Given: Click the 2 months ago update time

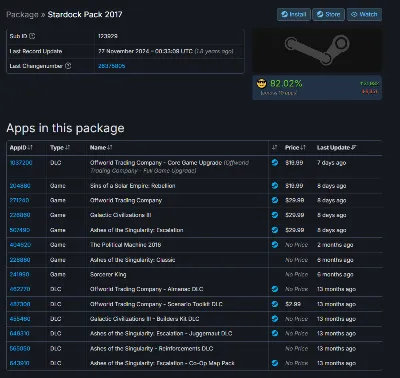Looking at the screenshot, I should click(335, 245).
